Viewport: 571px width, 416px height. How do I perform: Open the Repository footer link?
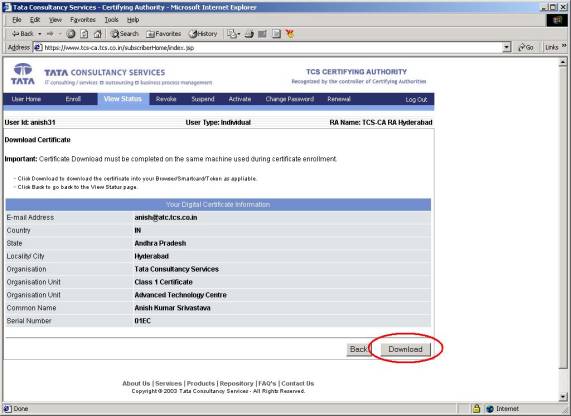point(236,383)
